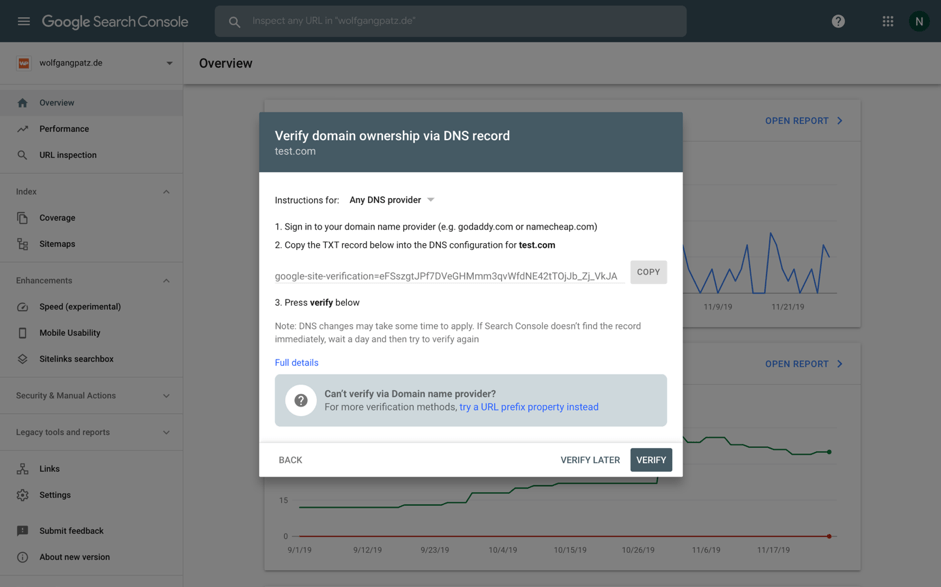Expand Security & Manual Actions section
This screenshot has height=587, width=941.
click(166, 396)
